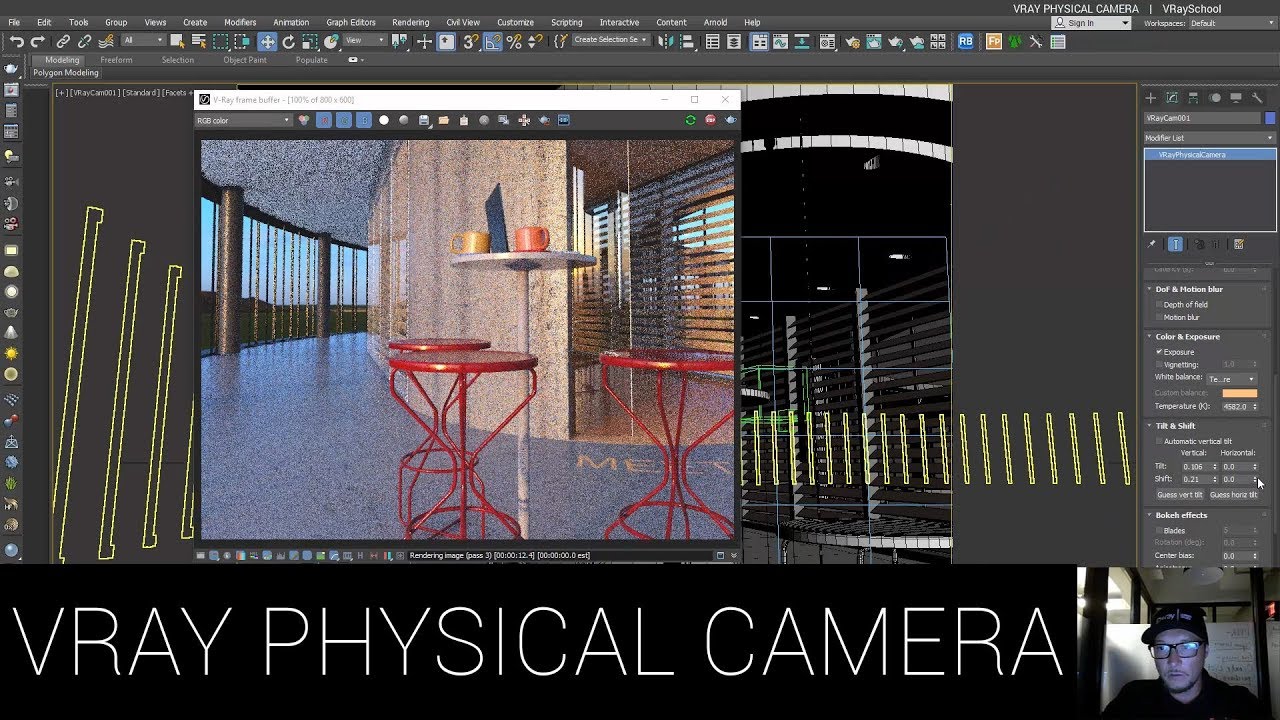Viewport: 1280px width, 720px height.
Task: Toggle the Angle Snap button
Action: [x=492, y=41]
